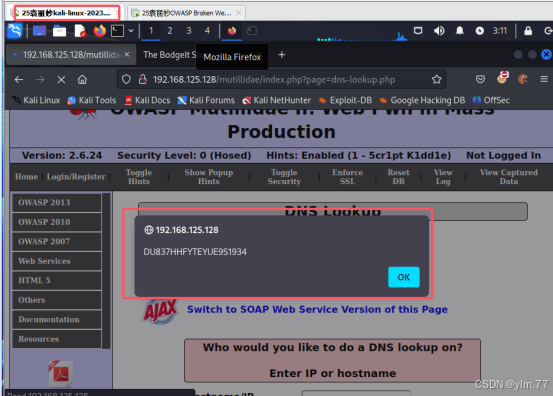Open the Kali Linux bookmark
This screenshot has height=396, width=553.
[36, 100]
